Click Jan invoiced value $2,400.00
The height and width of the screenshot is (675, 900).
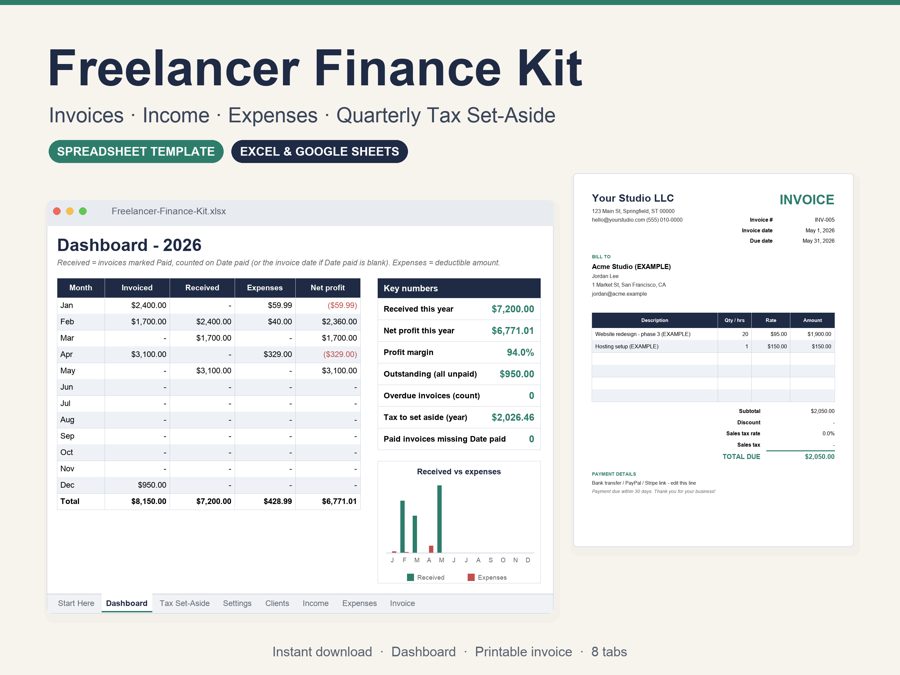(x=149, y=305)
